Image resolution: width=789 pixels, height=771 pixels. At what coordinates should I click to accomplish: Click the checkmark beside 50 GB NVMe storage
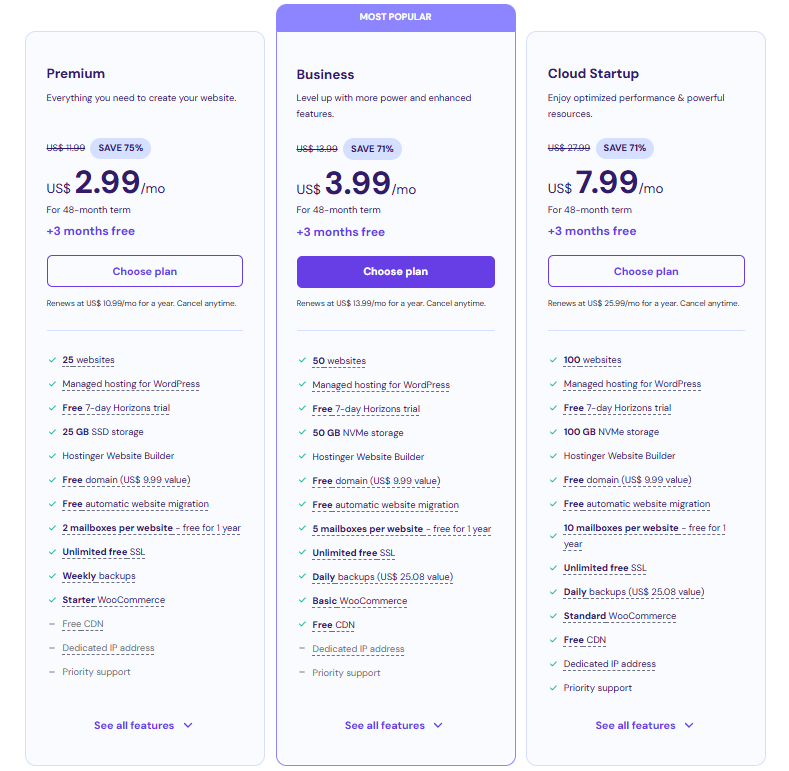click(302, 432)
